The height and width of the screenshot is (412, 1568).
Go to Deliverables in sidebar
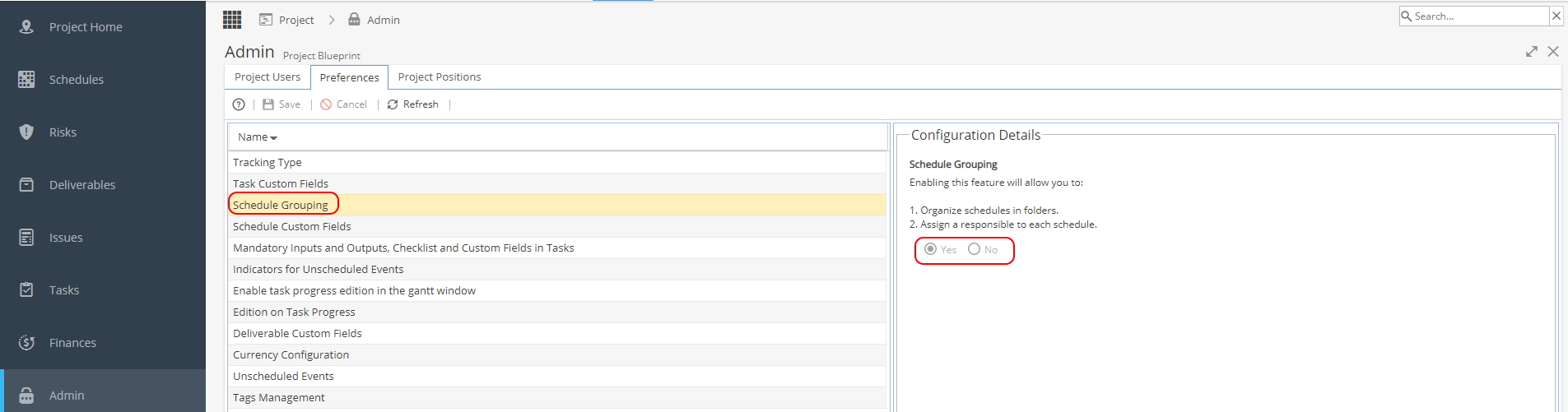pos(81,185)
